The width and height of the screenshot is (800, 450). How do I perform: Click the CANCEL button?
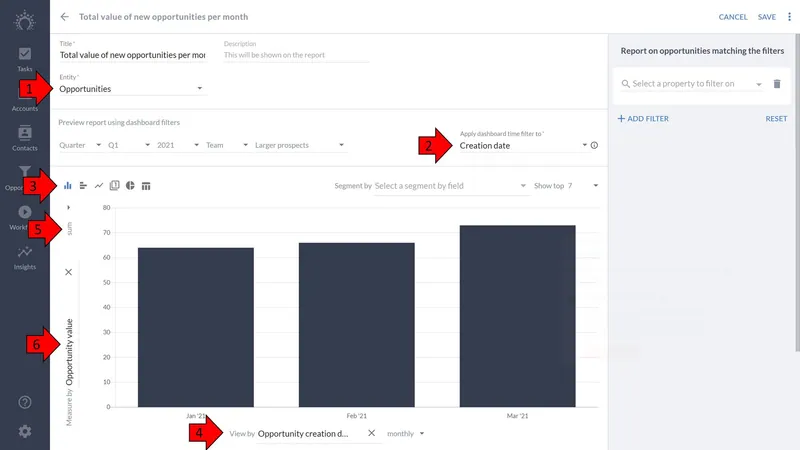[x=733, y=17]
